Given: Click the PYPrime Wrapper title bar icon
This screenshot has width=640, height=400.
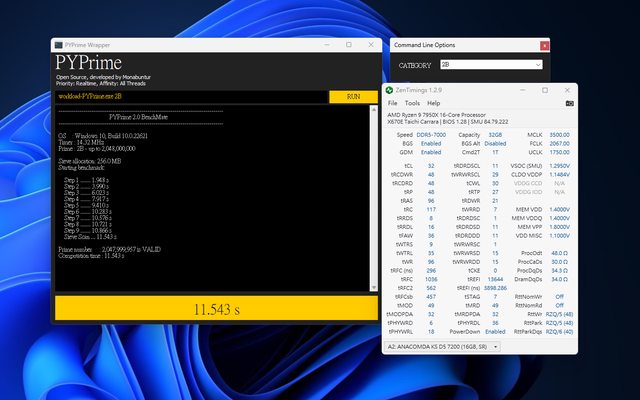Looking at the screenshot, I should (x=58, y=45).
